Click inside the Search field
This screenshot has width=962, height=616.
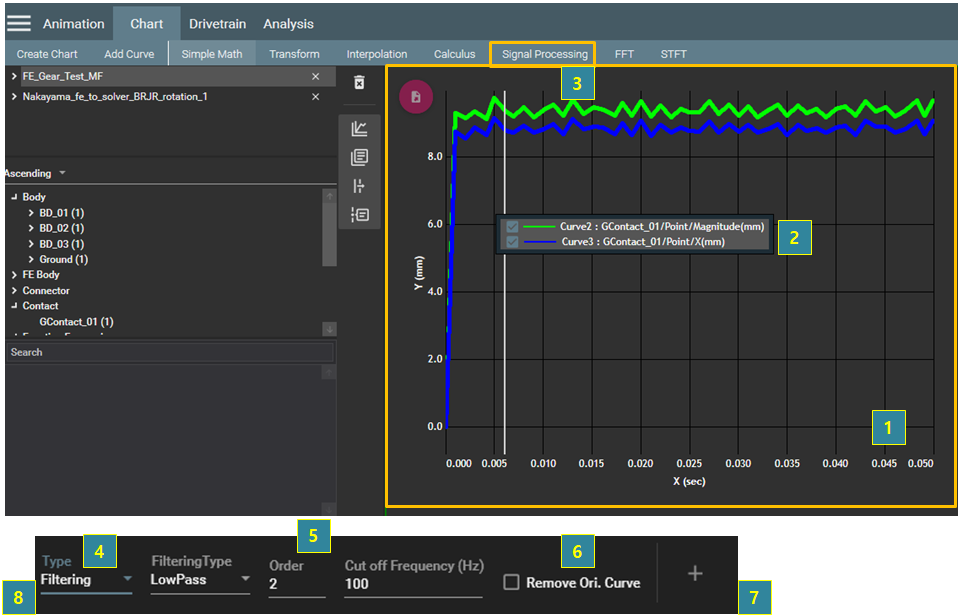click(170, 352)
